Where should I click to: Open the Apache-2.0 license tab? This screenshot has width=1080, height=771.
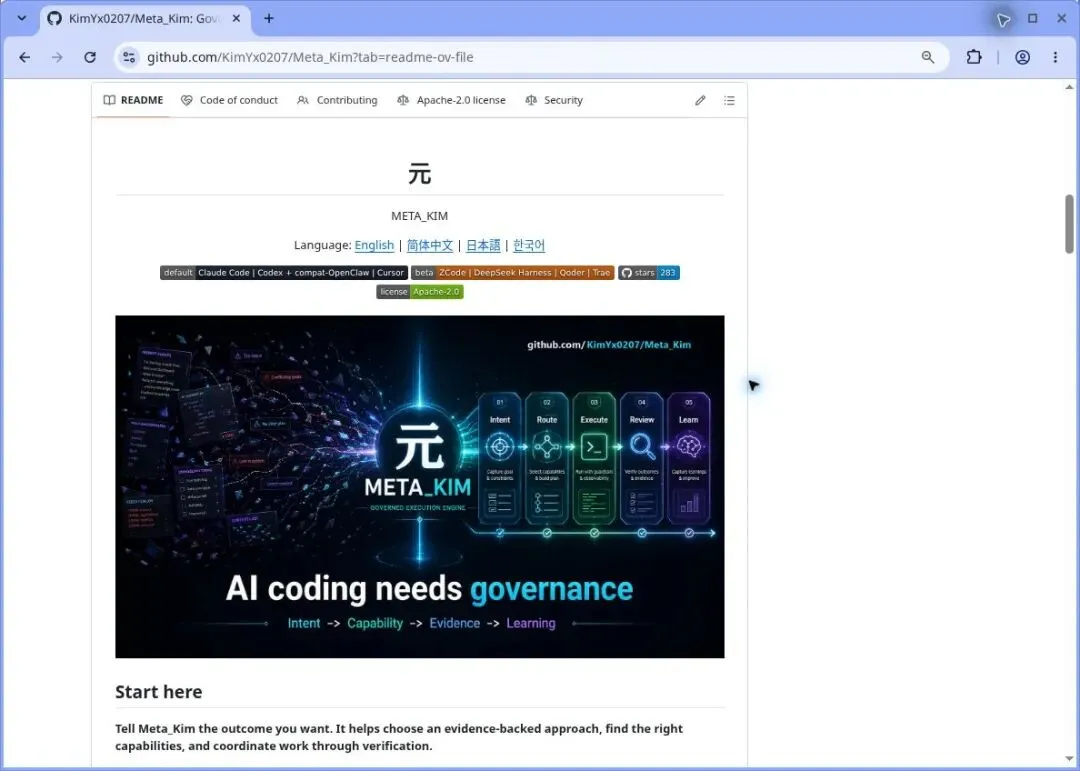pyautogui.click(x=451, y=100)
